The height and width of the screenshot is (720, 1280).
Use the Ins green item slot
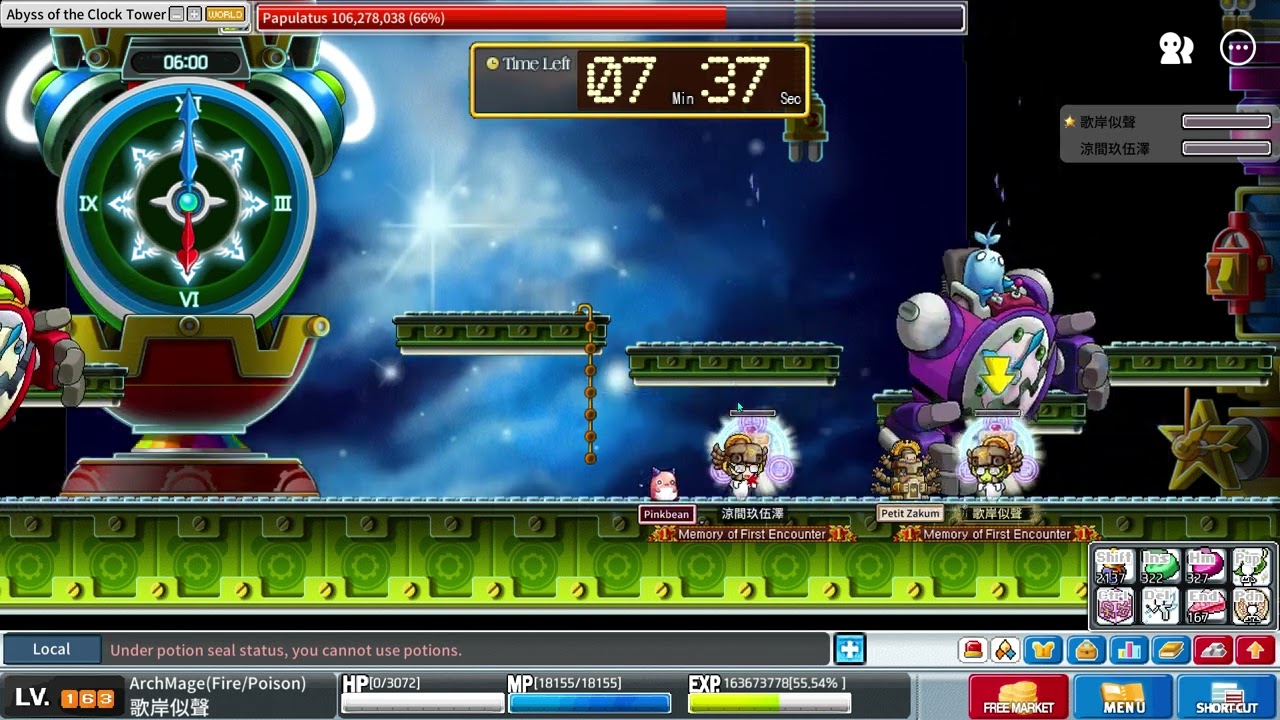[x=1160, y=566]
